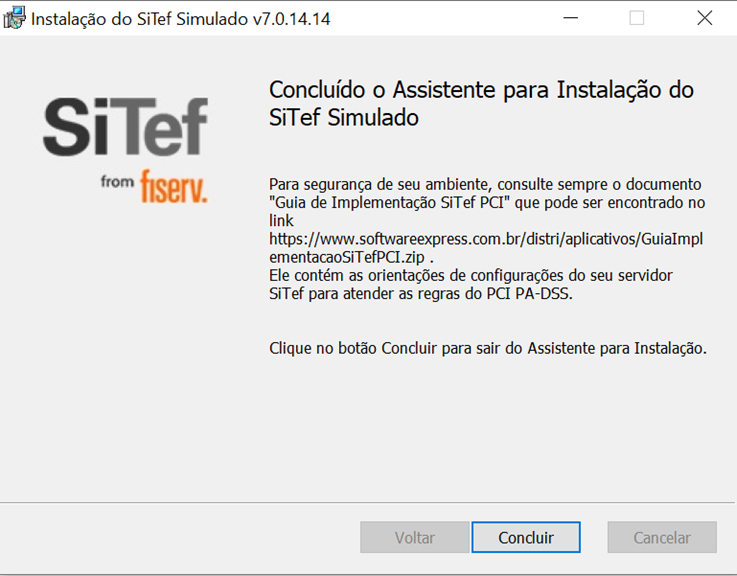Click the first line "Para segurança de seu ambiente"
The width and height of the screenshot is (737, 576).
pos(485,184)
